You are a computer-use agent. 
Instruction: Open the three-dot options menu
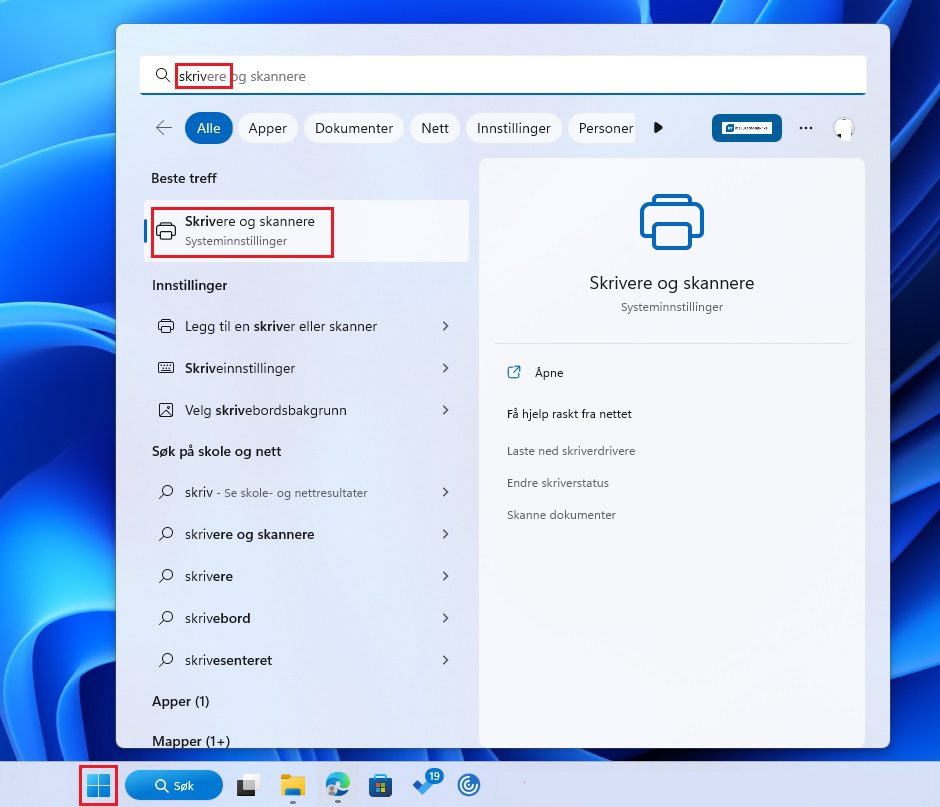(806, 128)
